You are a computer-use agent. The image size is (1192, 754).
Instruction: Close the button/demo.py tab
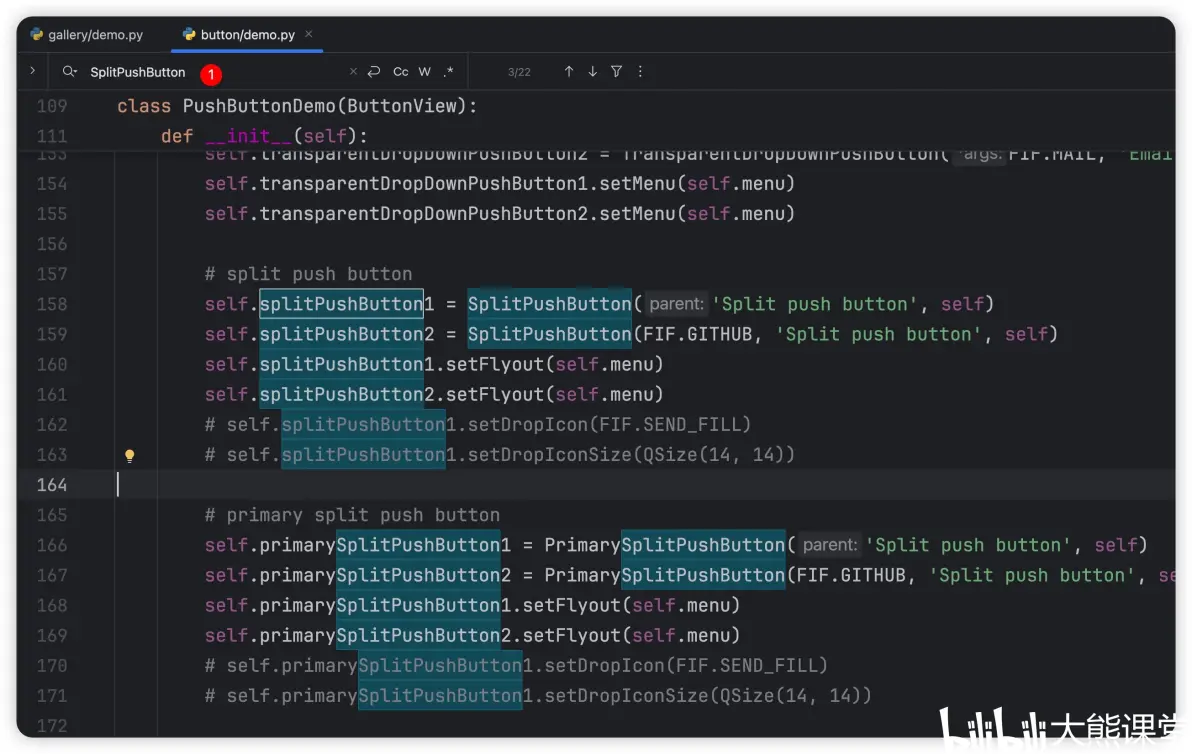tap(309, 34)
